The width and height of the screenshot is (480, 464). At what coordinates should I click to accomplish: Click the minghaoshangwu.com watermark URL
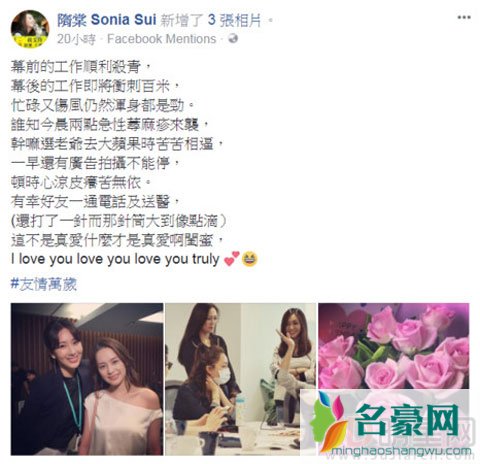click(x=402, y=451)
